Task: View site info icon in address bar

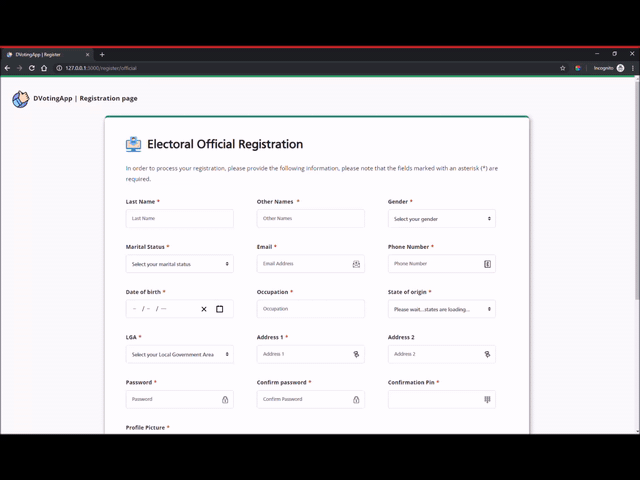Action: [59, 68]
